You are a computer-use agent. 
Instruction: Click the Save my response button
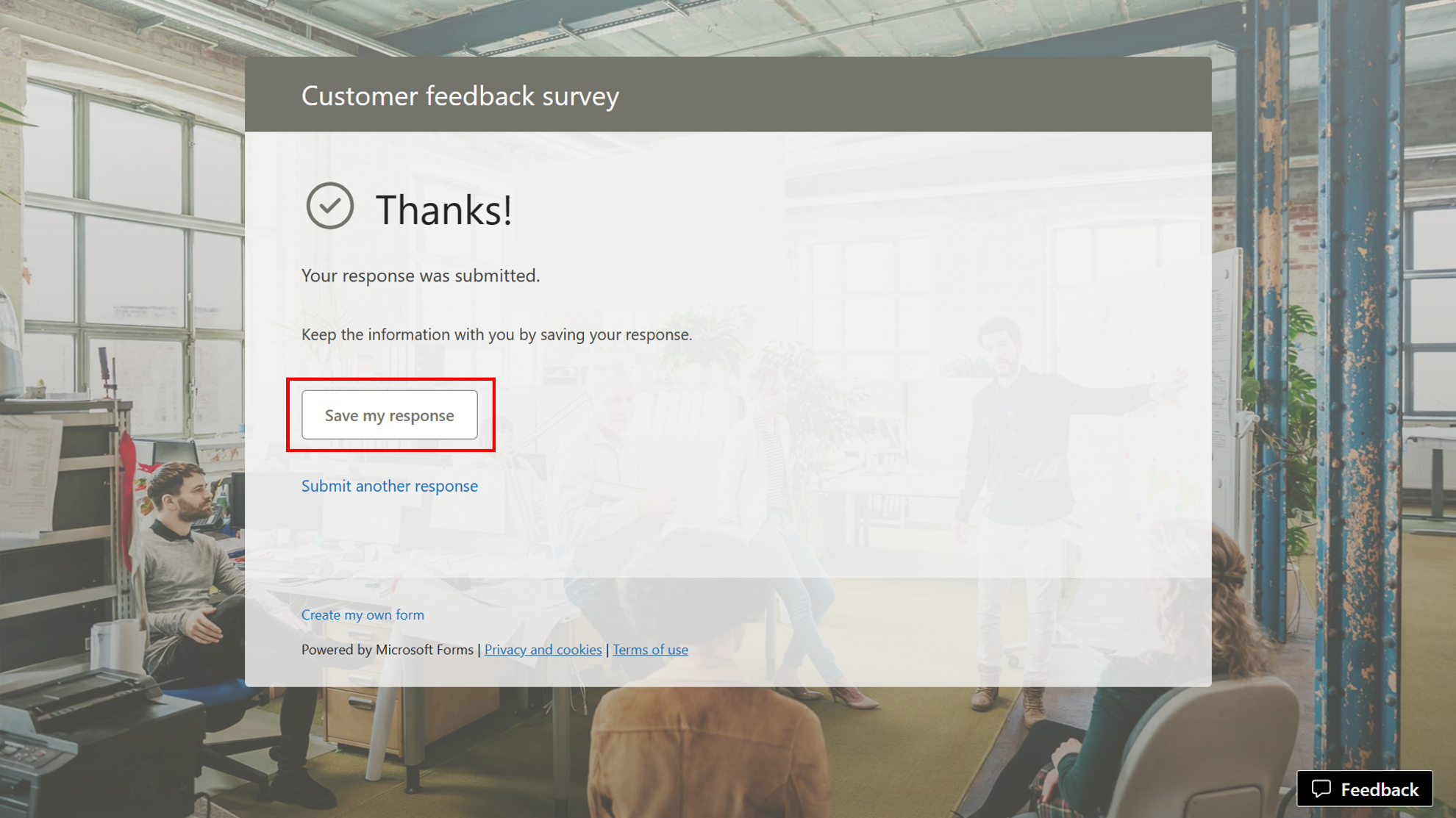pyautogui.click(x=389, y=415)
